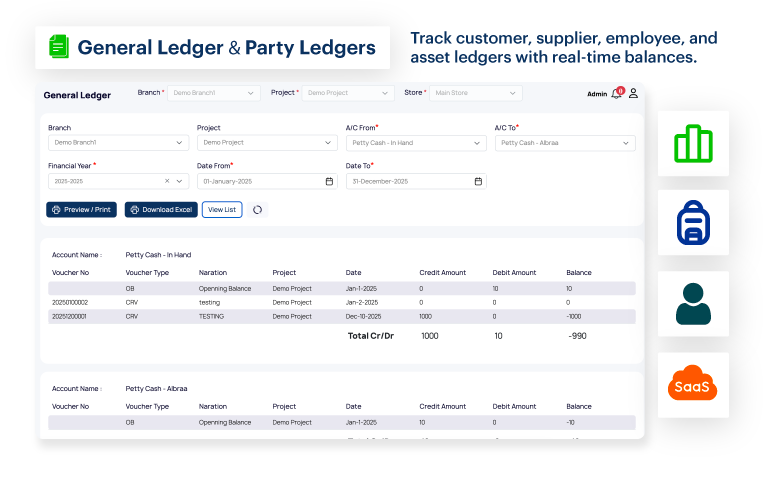Click the Preview / Print button
The height and width of the screenshot is (490, 780).
point(82,210)
